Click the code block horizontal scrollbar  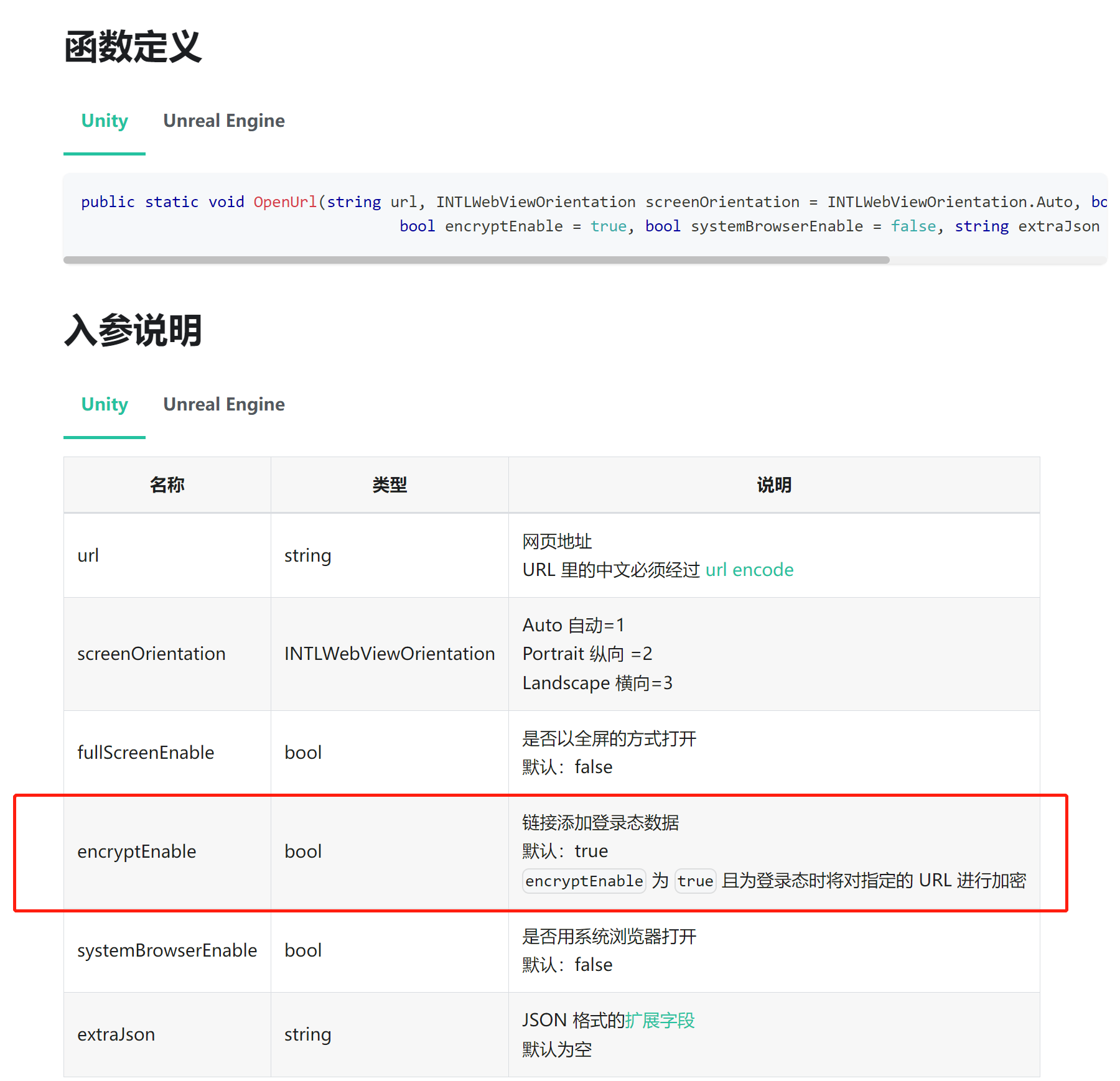[x=476, y=260]
